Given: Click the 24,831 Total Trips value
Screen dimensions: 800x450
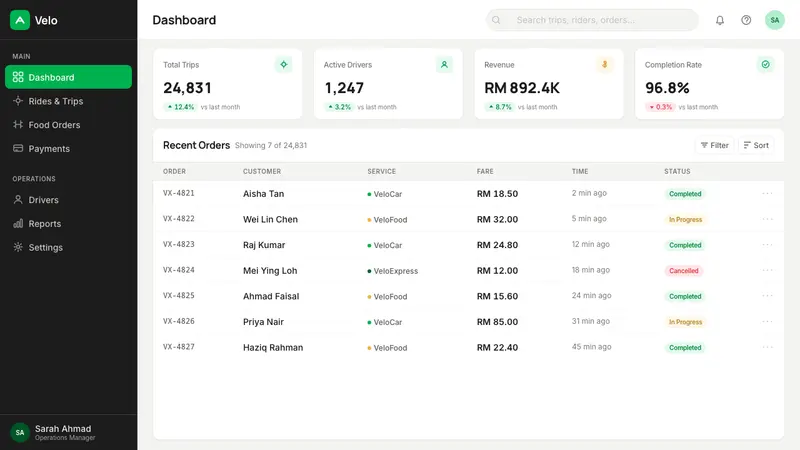Looking at the screenshot, I should click(187, 88).
